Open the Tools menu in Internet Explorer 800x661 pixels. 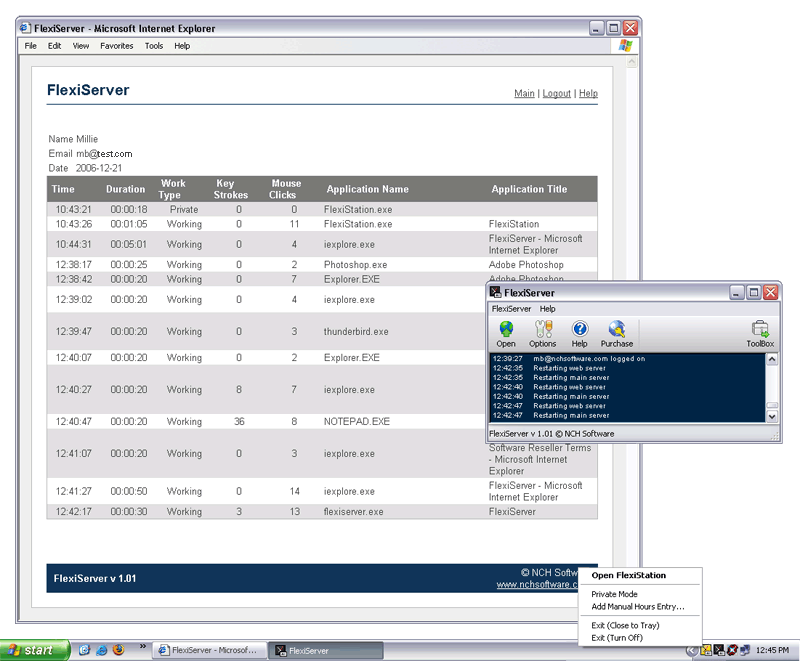pos(153,46)
